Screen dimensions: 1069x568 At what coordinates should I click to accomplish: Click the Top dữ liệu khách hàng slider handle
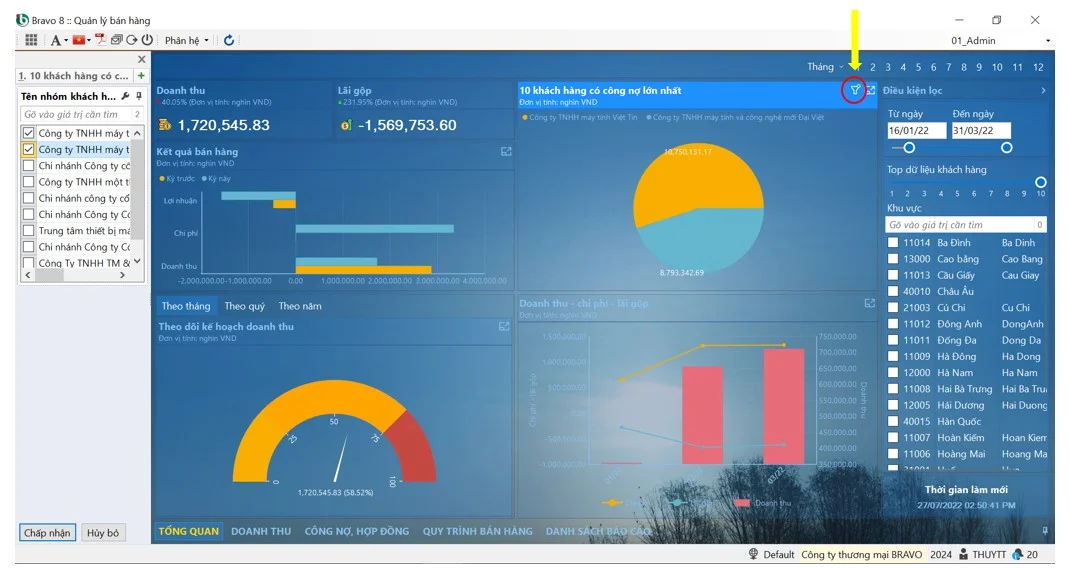tap(1040, 182)
